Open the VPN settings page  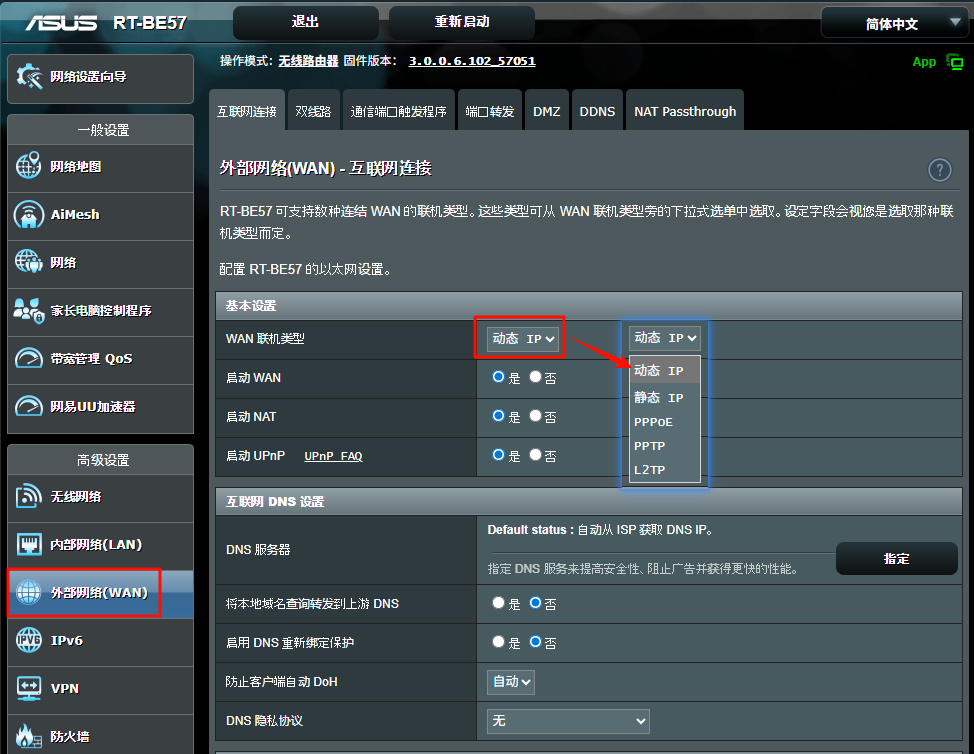pos(100,689)
